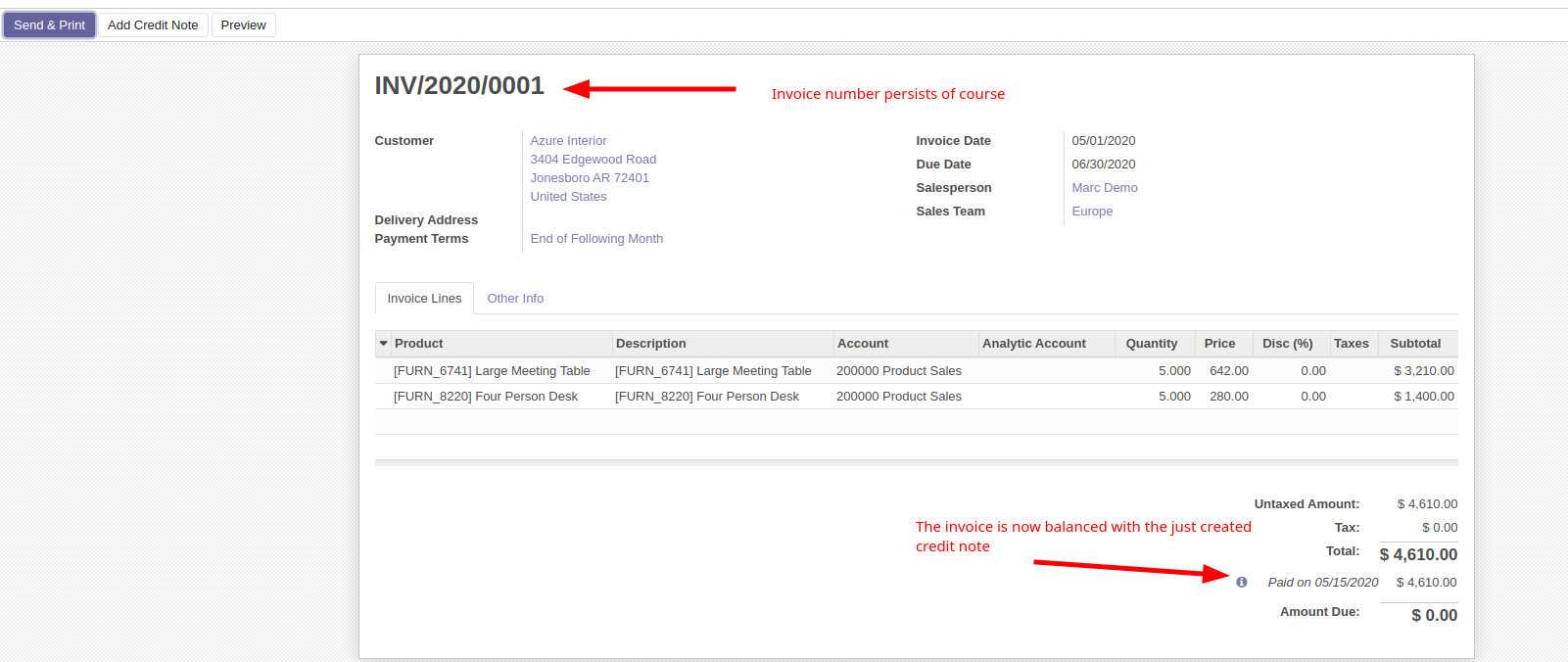Select the Four Person Desk invoice line

[x=486, y=397]
